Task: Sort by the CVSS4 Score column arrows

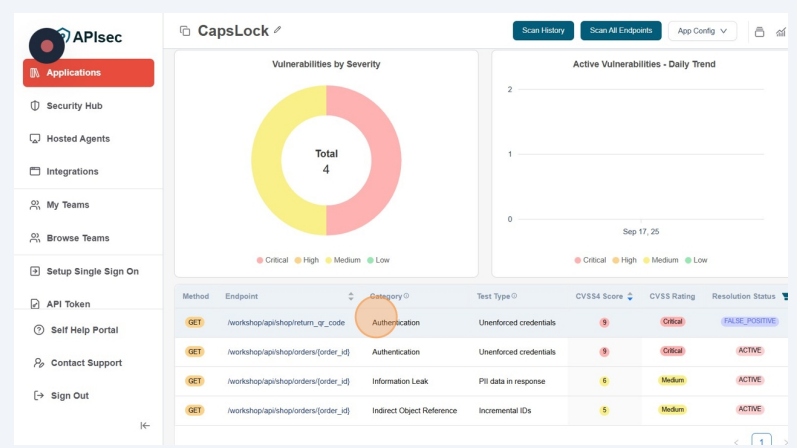Action: coord(630,296)
